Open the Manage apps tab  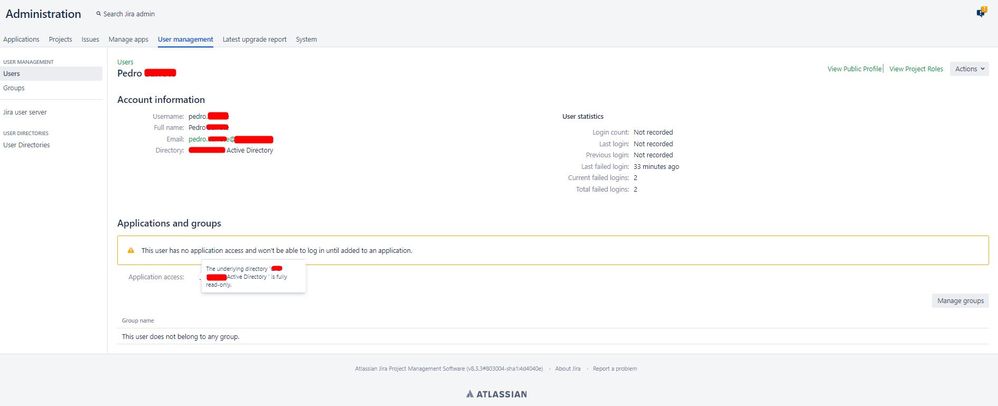click(x=128, y=39)
